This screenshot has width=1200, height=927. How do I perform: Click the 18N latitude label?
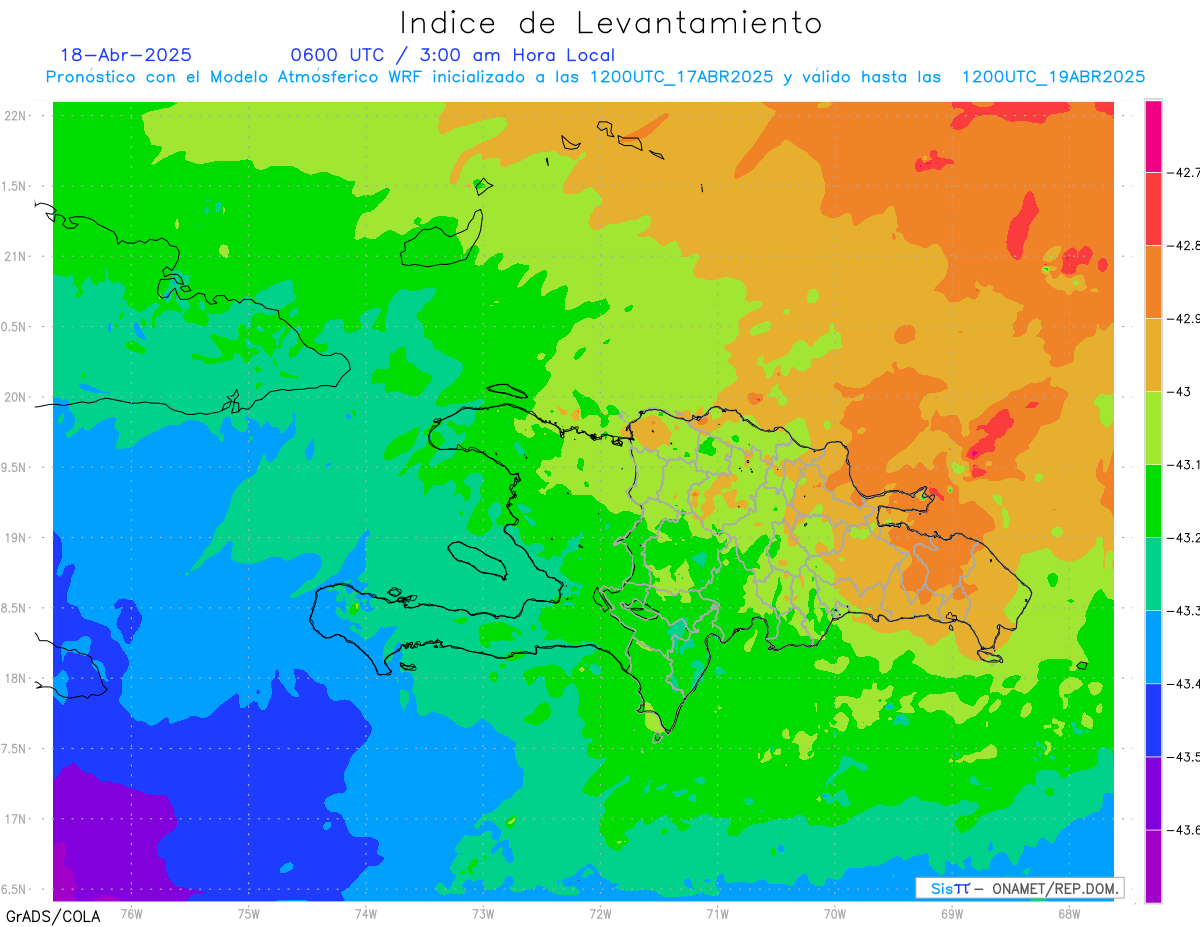(x=16, y=678)
